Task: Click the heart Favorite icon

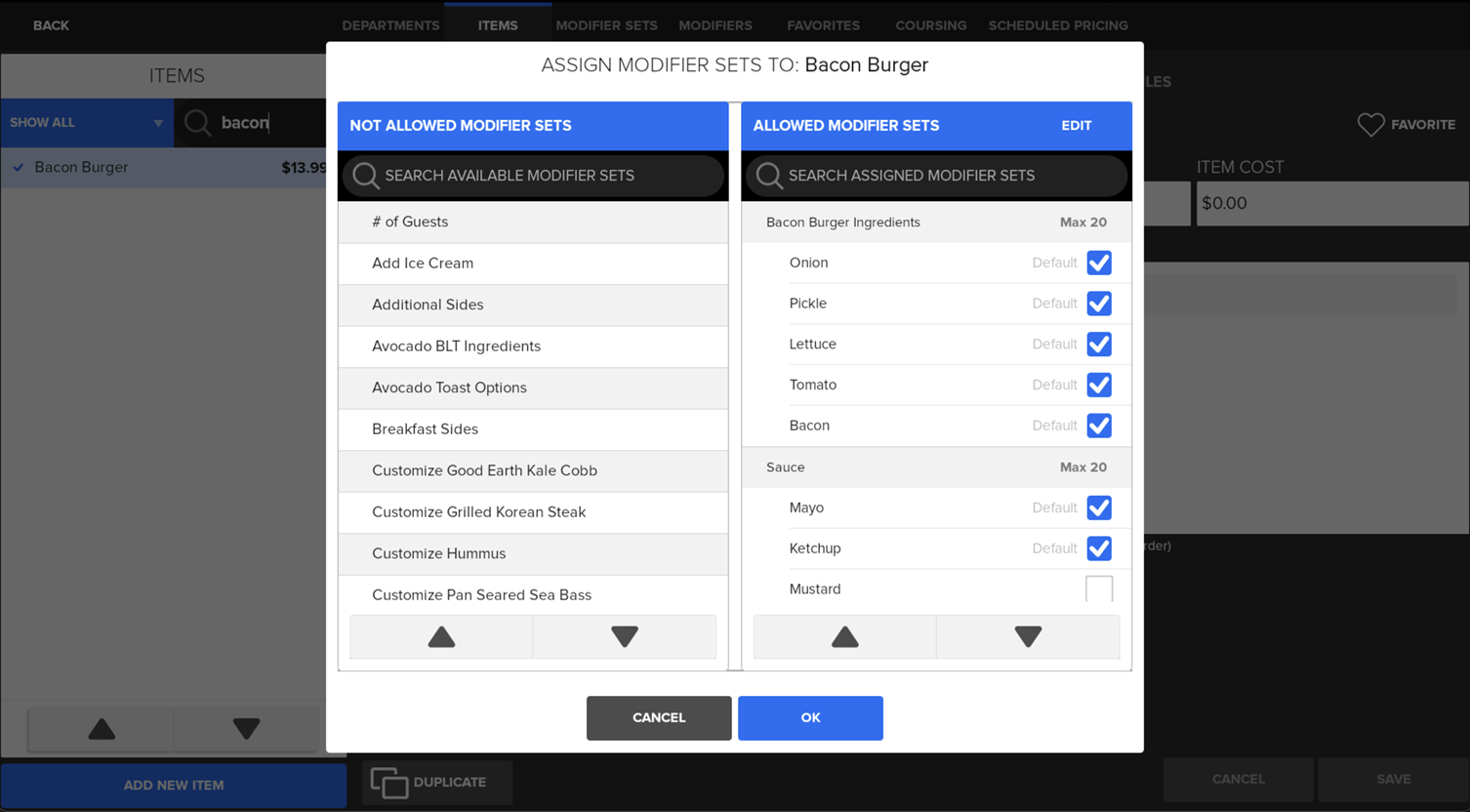Action: point(1370,125)
